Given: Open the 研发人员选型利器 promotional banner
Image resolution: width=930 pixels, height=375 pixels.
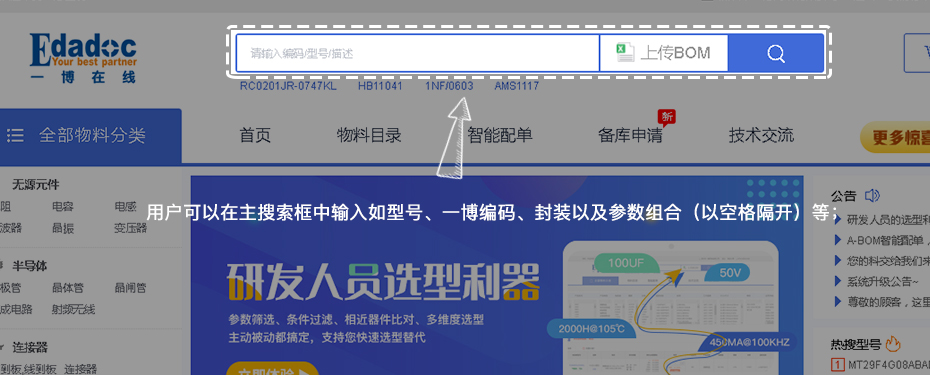Looking at the screenshot, I should (497, 275).
